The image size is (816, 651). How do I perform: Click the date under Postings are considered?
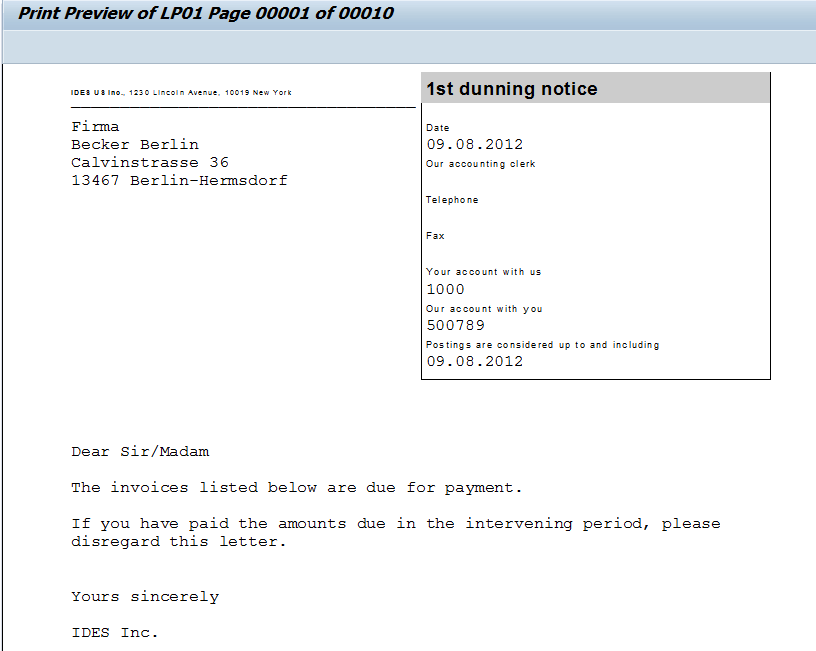475,361
